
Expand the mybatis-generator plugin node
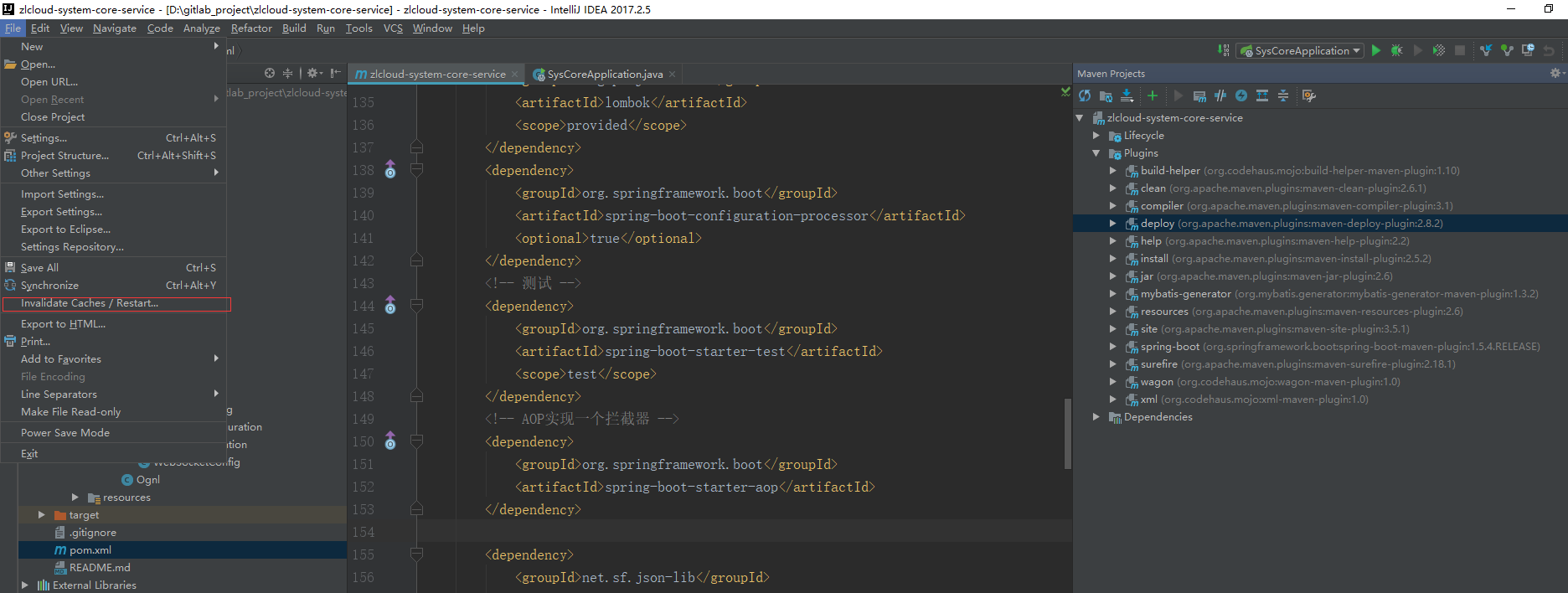(1112, 294)
